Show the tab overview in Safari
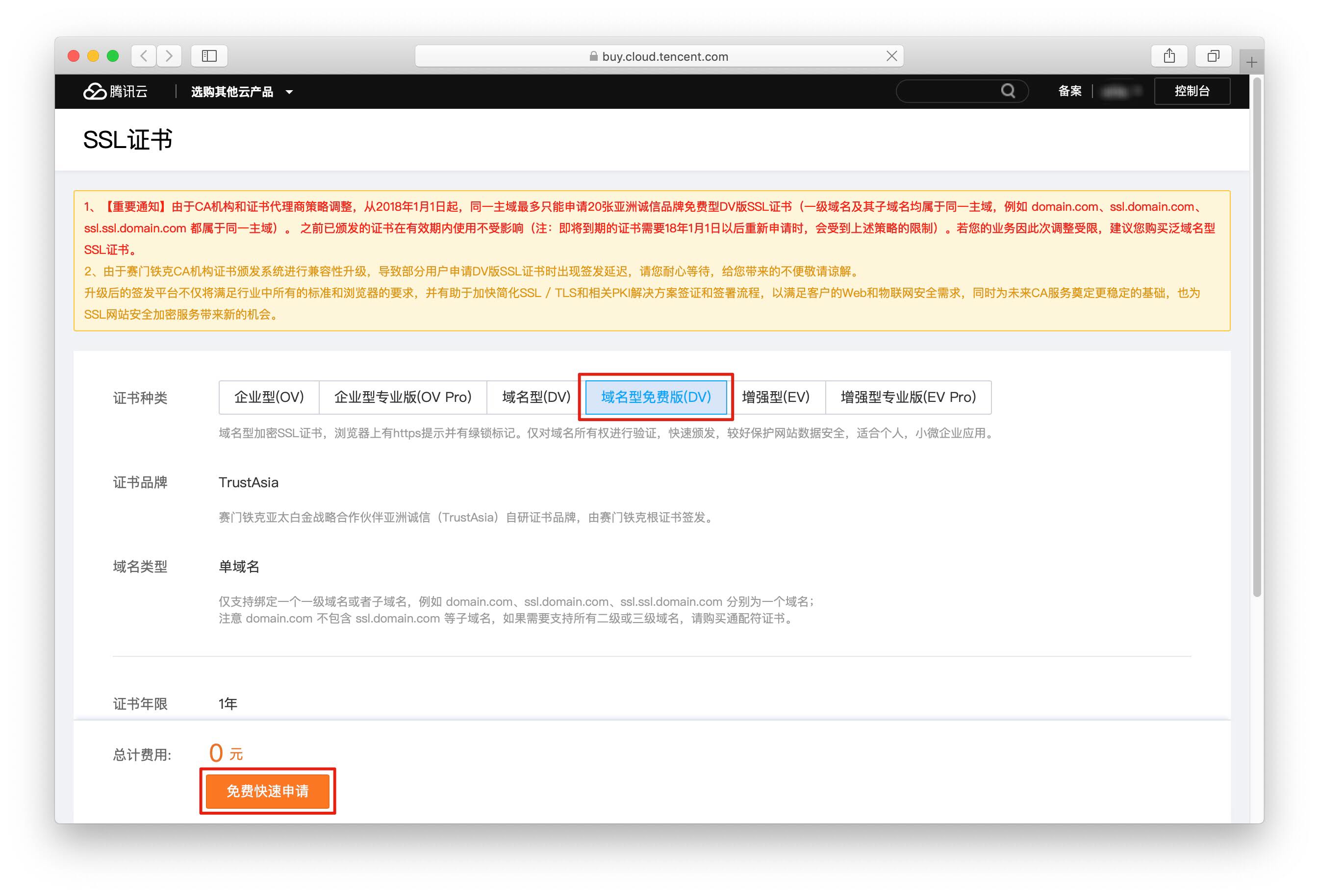Viewport: 1319px width, 896px height. [x=1214, y=55]
